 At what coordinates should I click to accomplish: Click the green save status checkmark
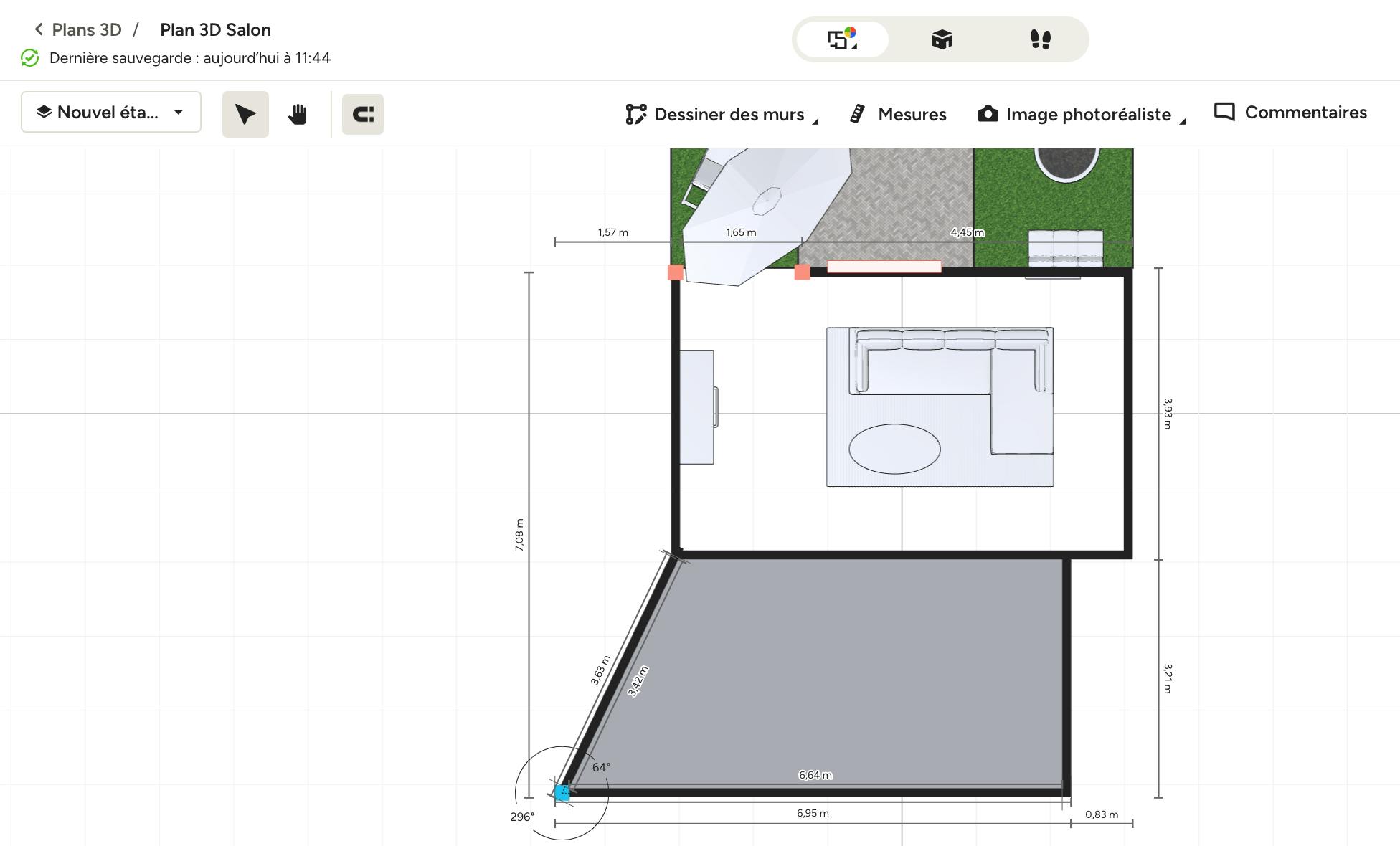30,58
